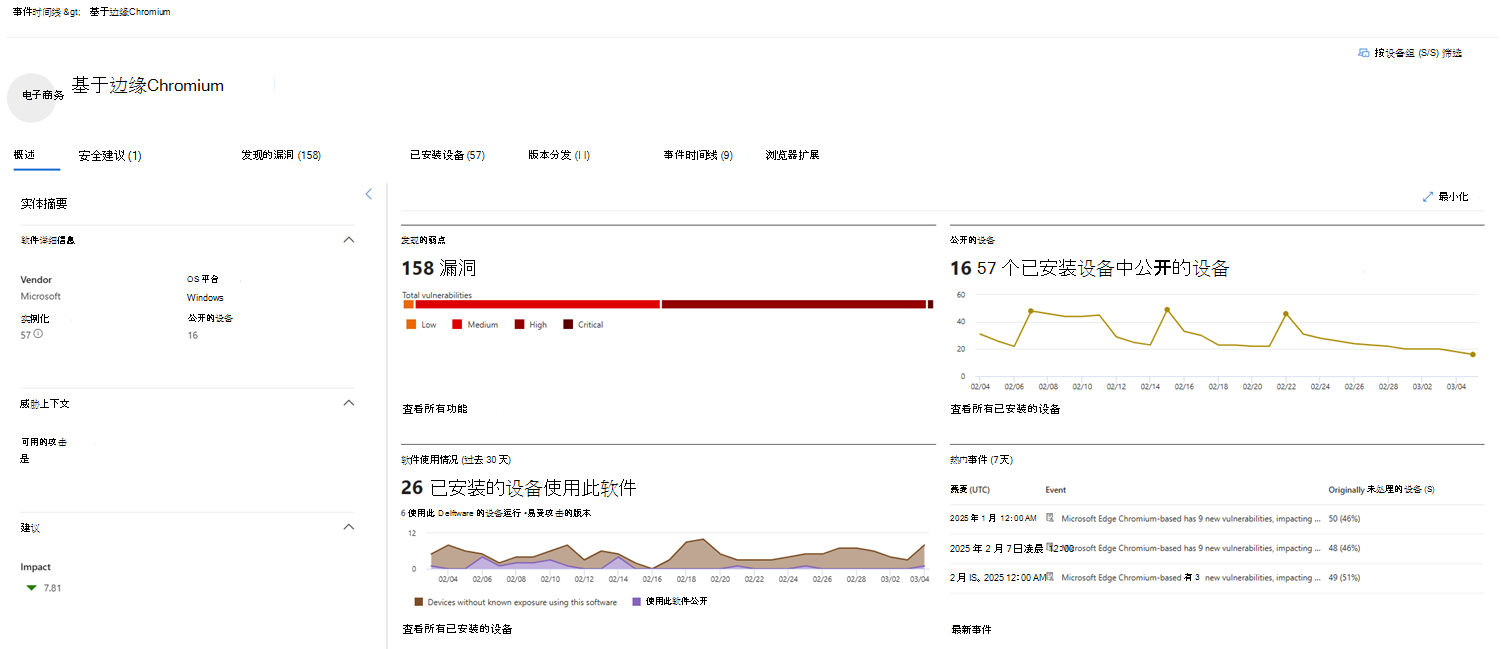This screenshot has width=1501, height=649.
Task: Open Discovered vulnerabilities (158) tab
Action: [x=281, y=155]
